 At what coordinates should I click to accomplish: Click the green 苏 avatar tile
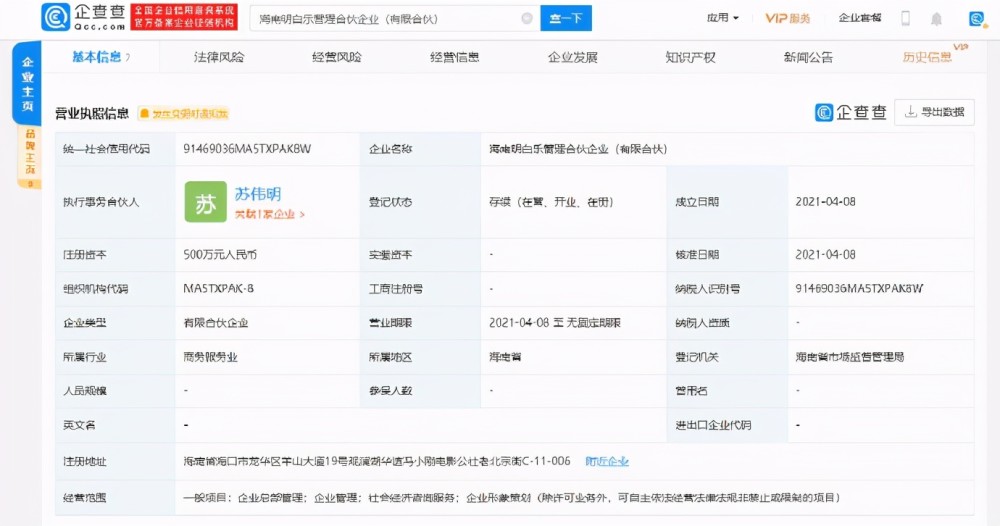click(x=205, y=202)
